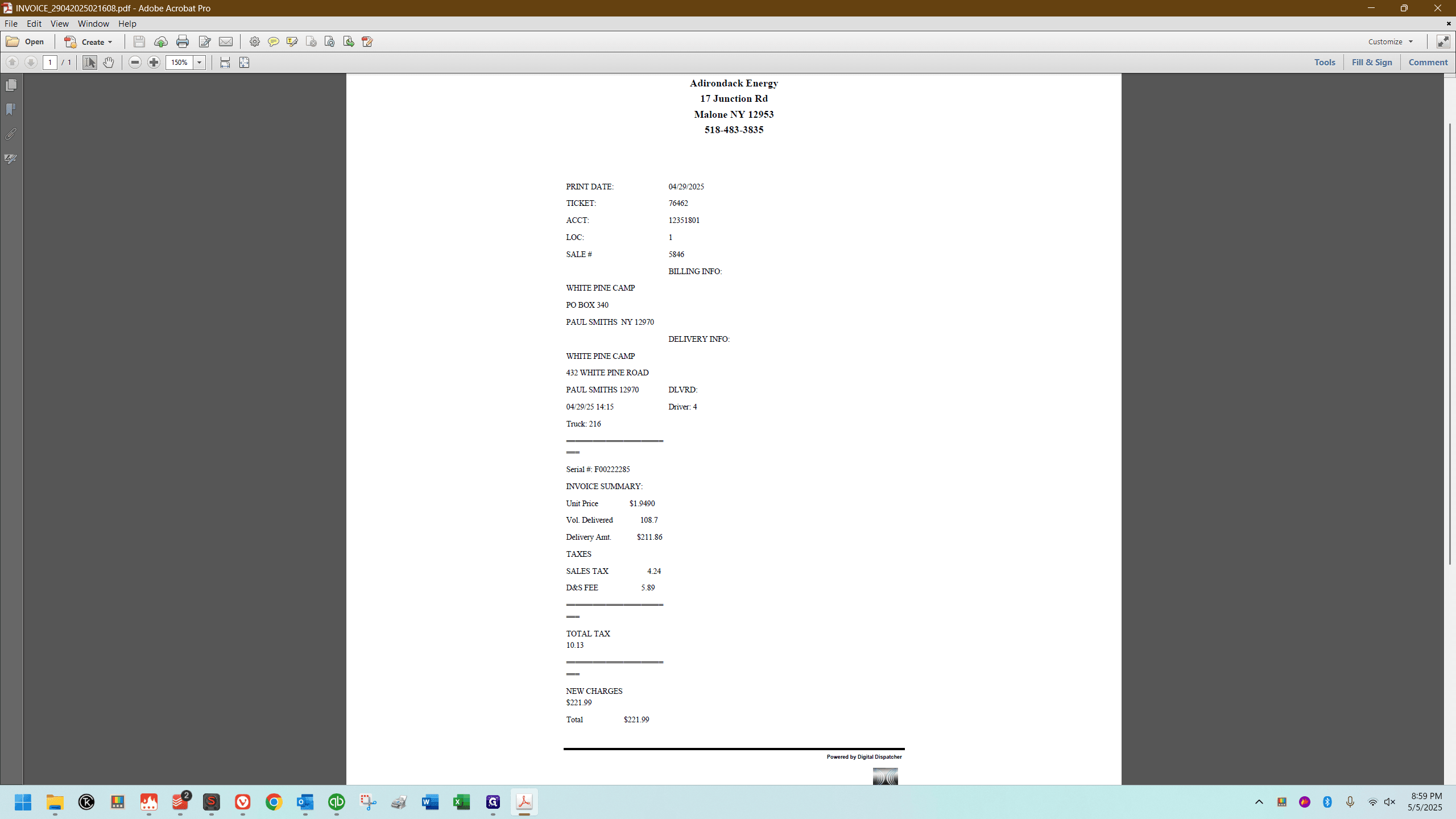Zoom out with the minus button
This screenshot has height=819, width=1456.
point(135,63)
